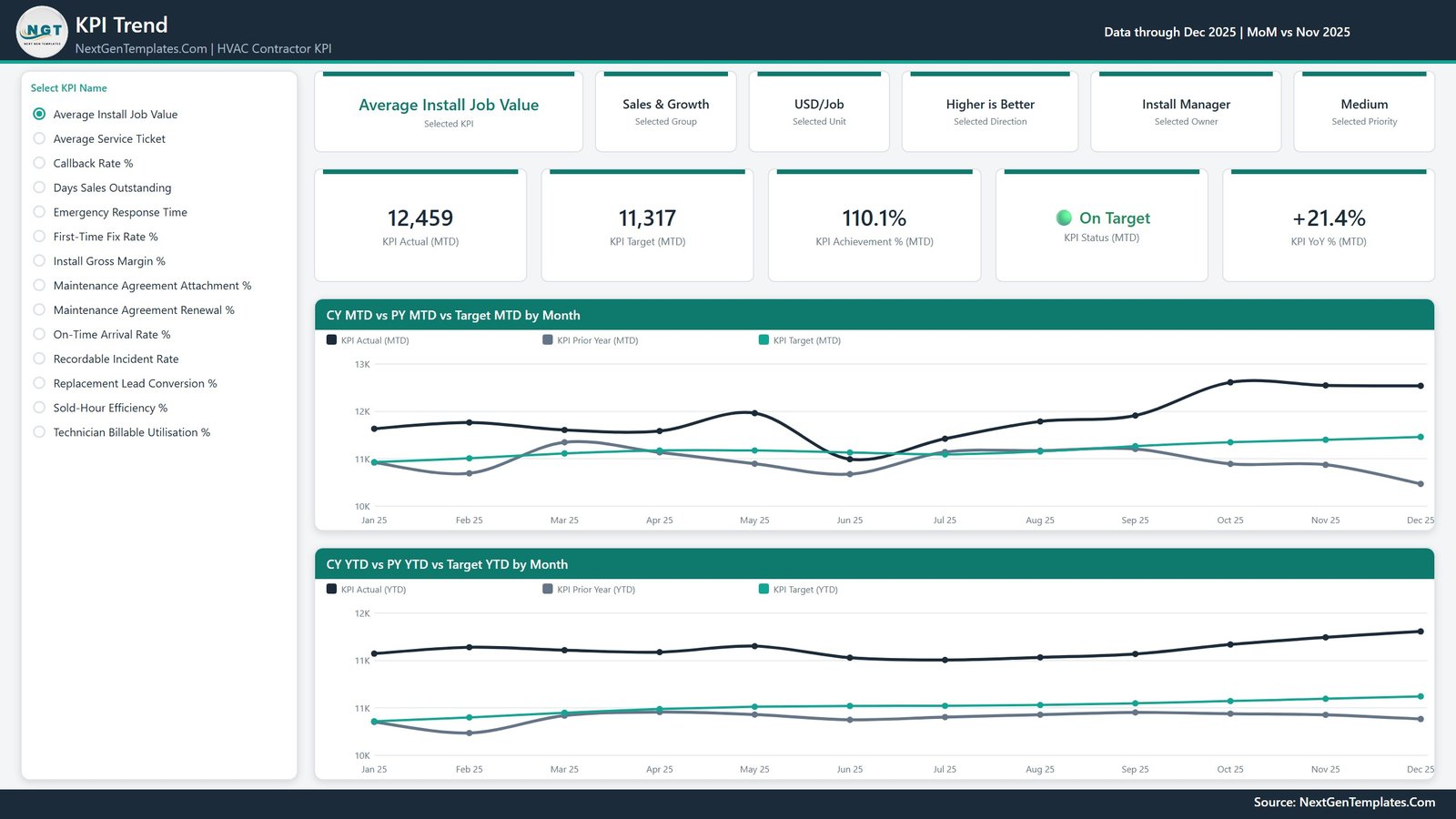Click the KPI Target (YTD) legend swatch

(763, 589)
